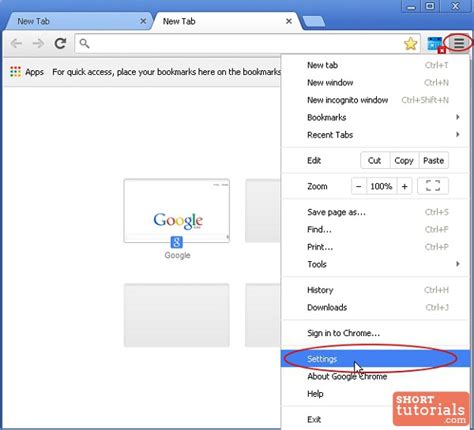Click Sign in to Chrome...
The width and height of the screenshot is (474, 430).
[x=375, y=333]
